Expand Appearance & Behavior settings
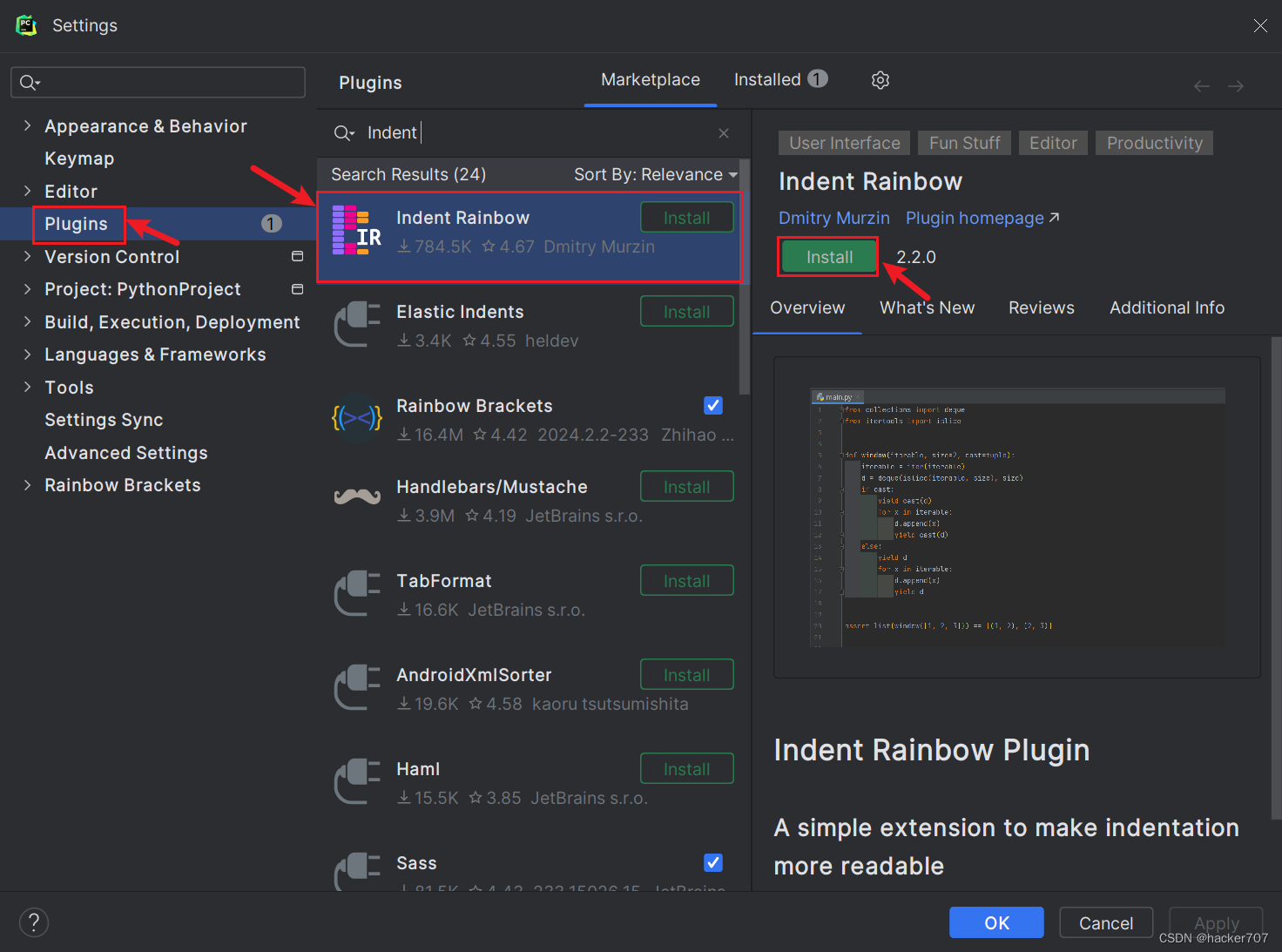The image size is (1282, 952). (27, 125)
